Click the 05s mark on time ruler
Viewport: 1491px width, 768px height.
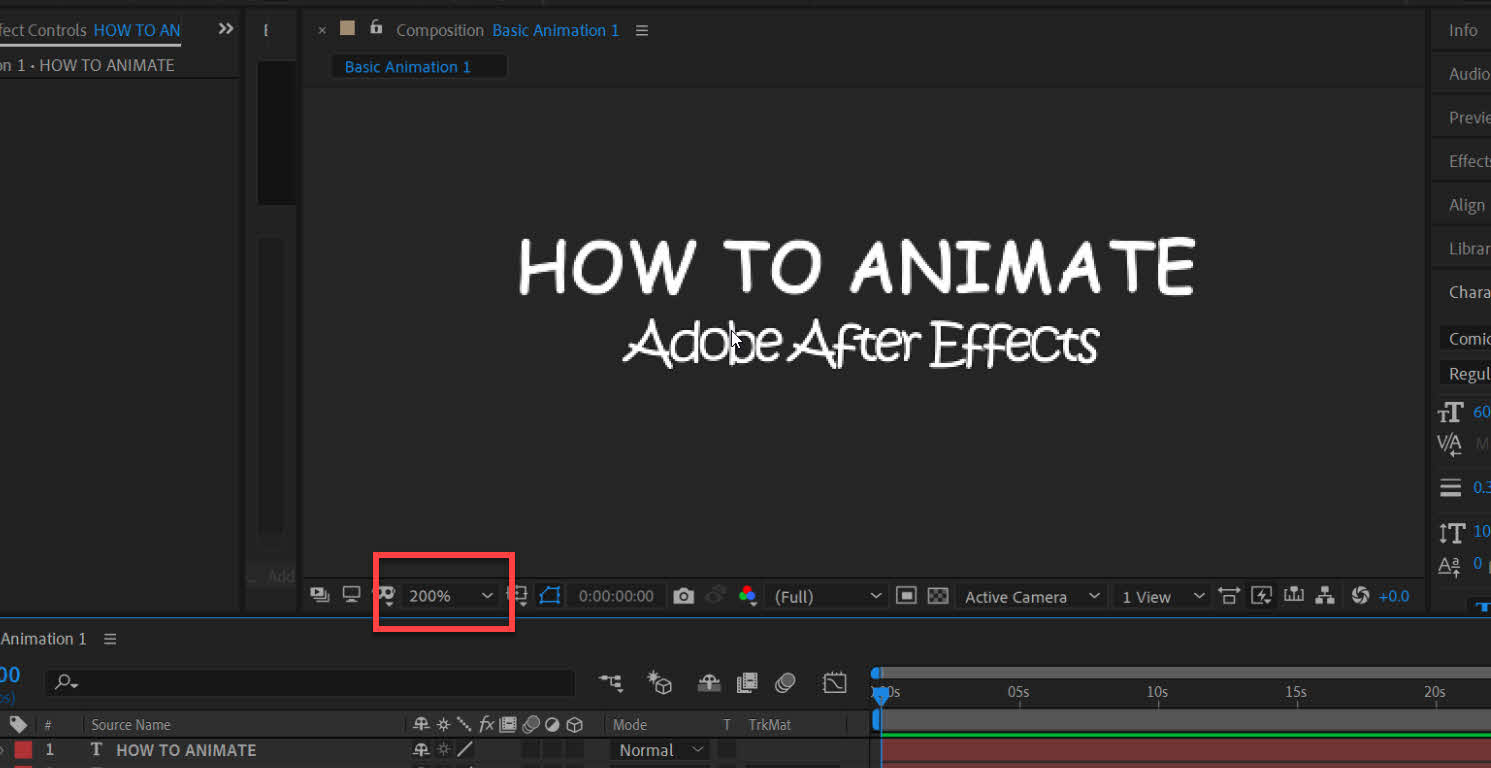[1018, 692]
